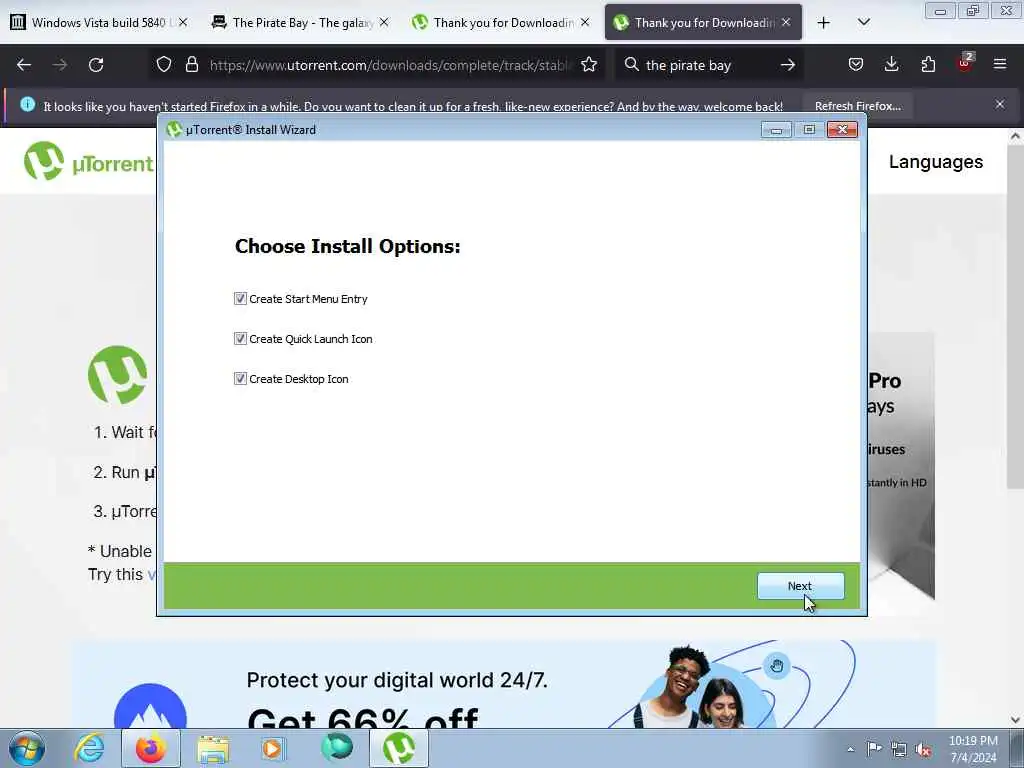Click Next in the uTorrent Install Wizard
This screenshot has width=1024, height=768.
(801, 586)
